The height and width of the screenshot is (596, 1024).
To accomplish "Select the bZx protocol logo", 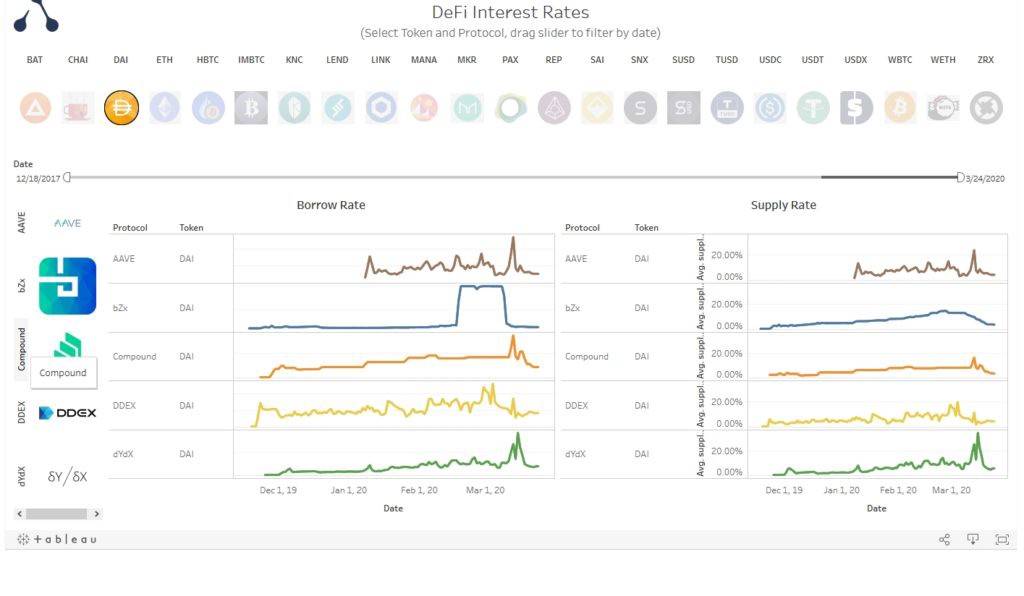I will (x=67, y=286).
